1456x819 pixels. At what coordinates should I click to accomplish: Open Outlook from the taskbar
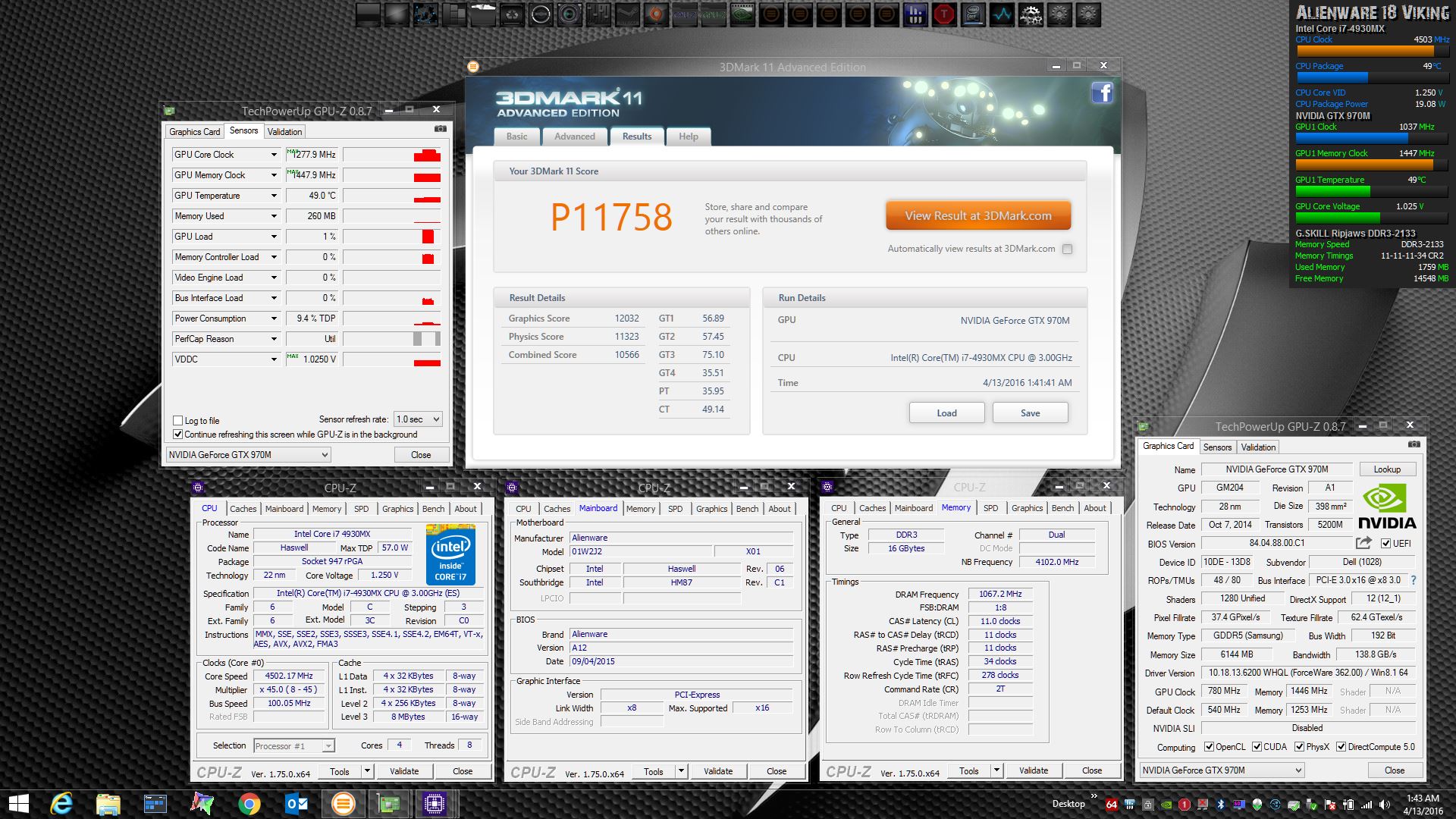coord(296,804)
